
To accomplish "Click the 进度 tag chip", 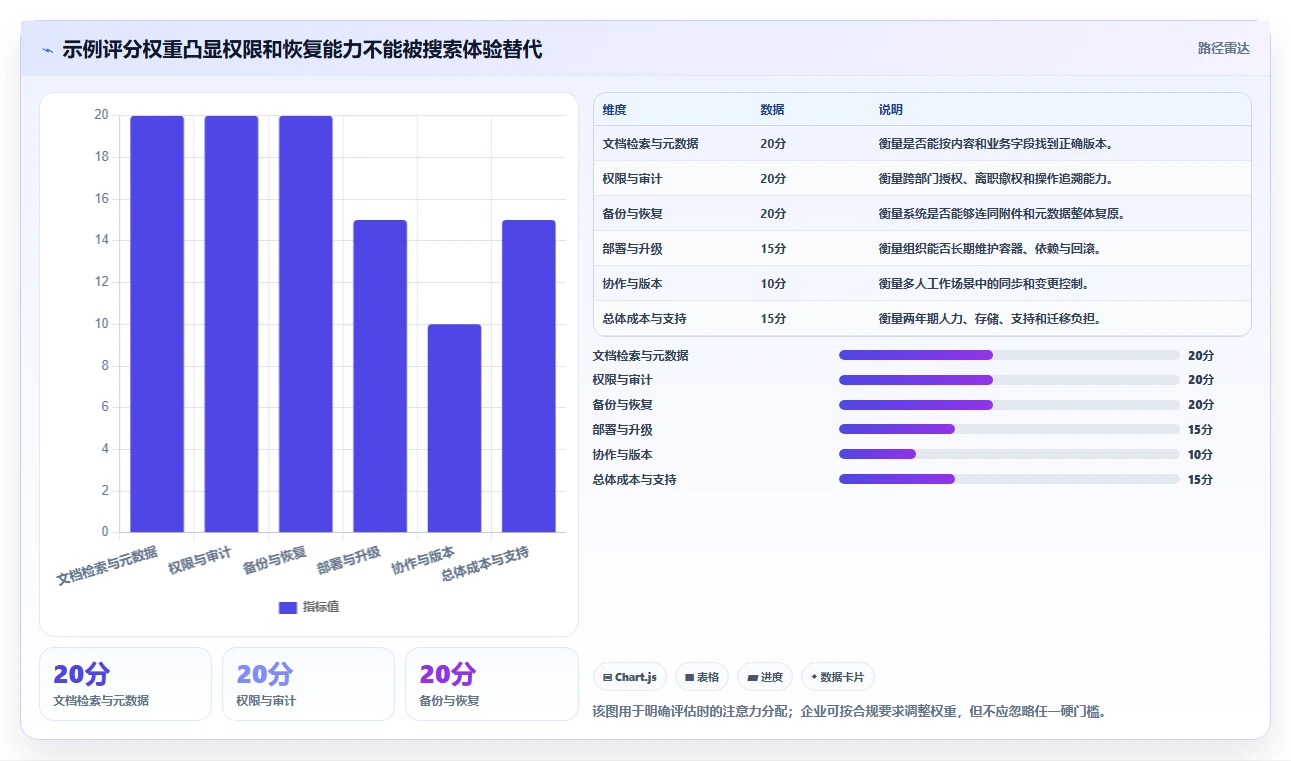I will pyautogui.click(x=765, y=677).
